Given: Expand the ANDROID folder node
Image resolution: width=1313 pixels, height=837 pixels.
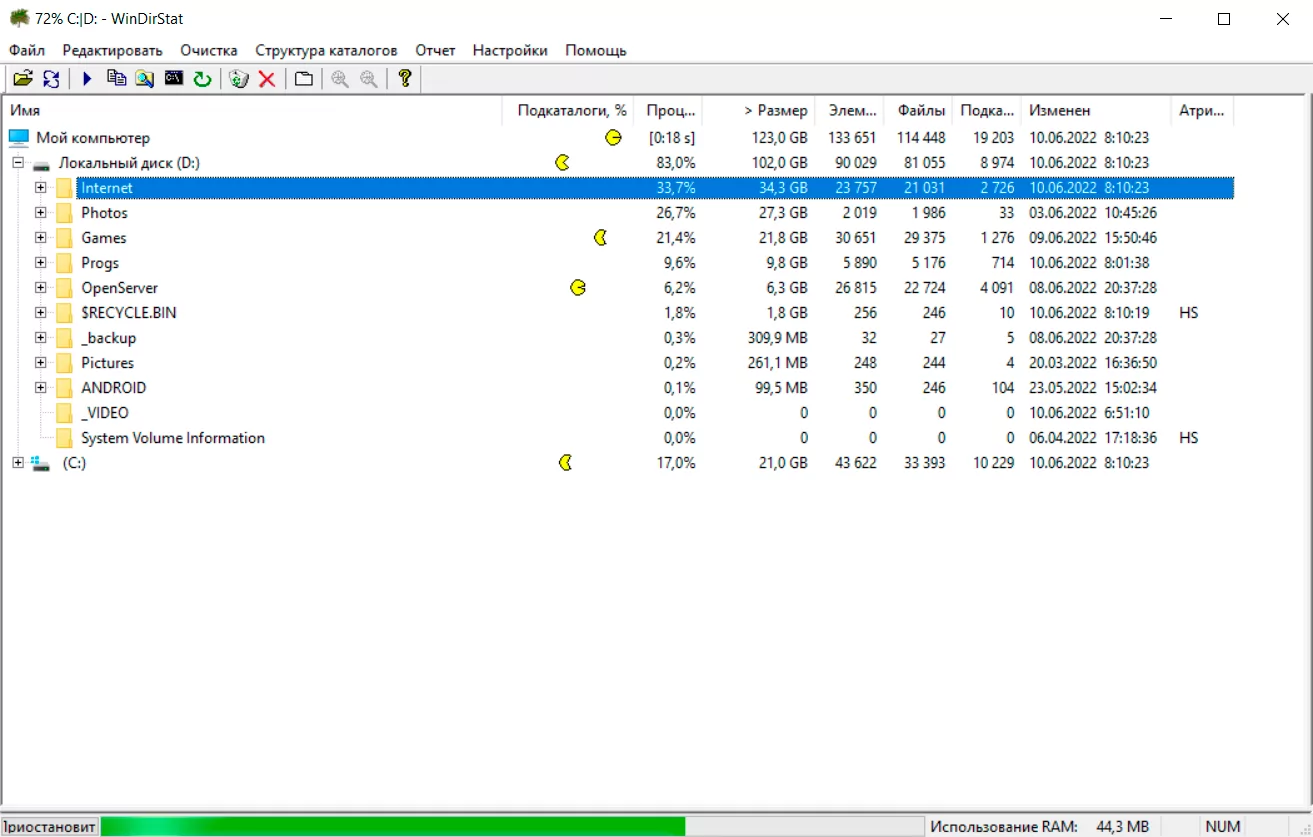Looking at the screenshot, I should (41, 387).
